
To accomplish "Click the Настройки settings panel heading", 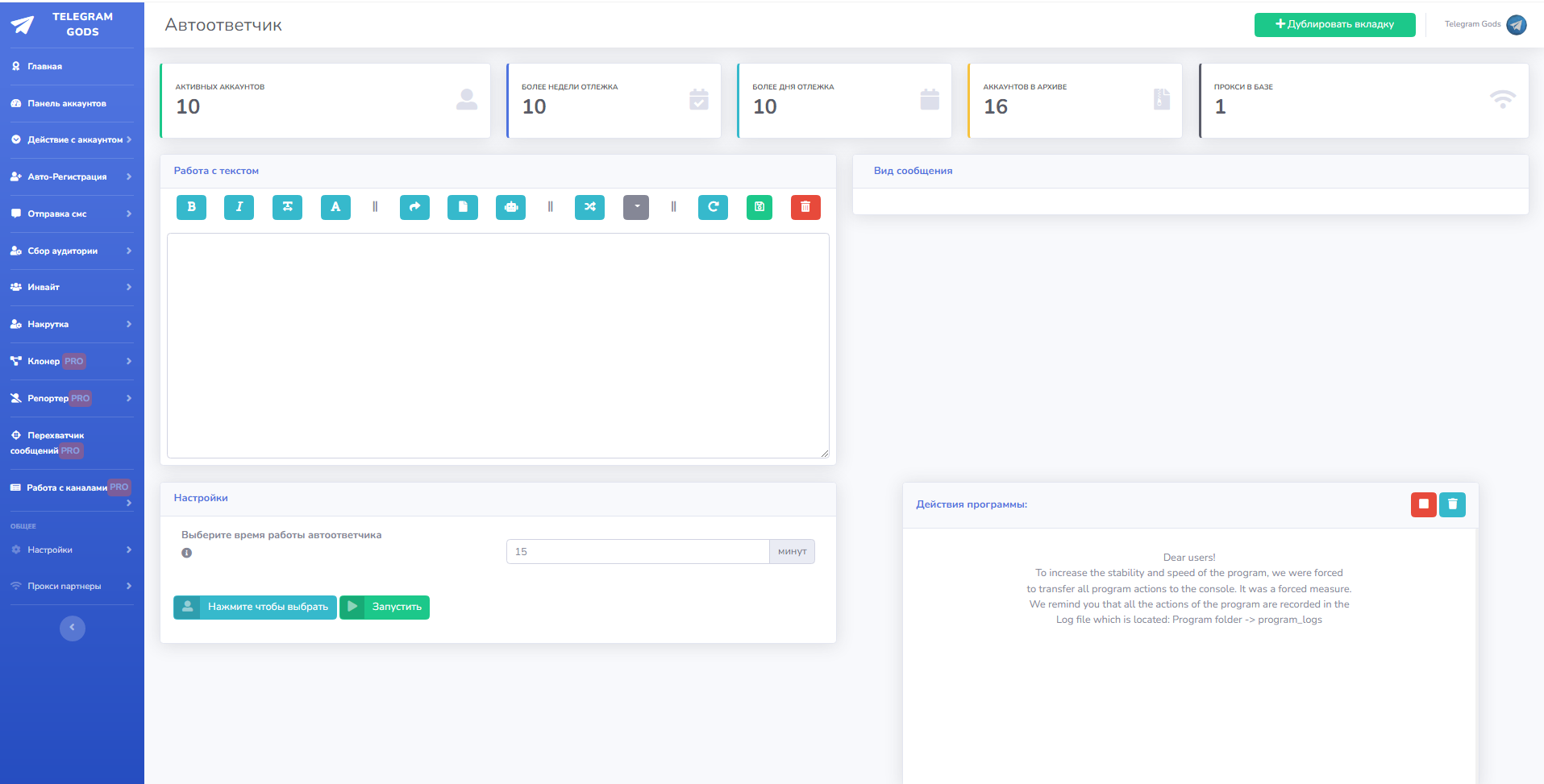I will point(201,498).
